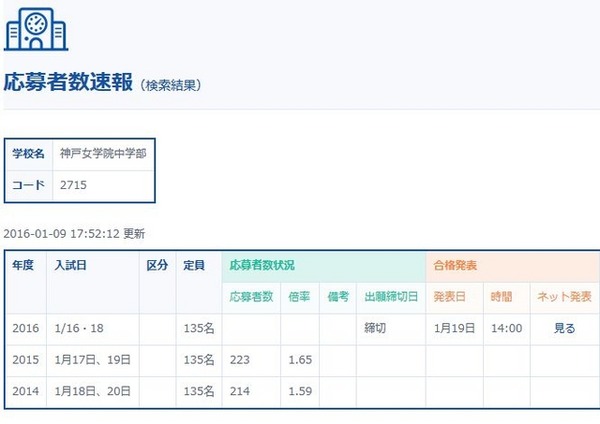The image size is (600, 424).
Task: Select the 2015 applicant count 223
Action: (240, 360)
